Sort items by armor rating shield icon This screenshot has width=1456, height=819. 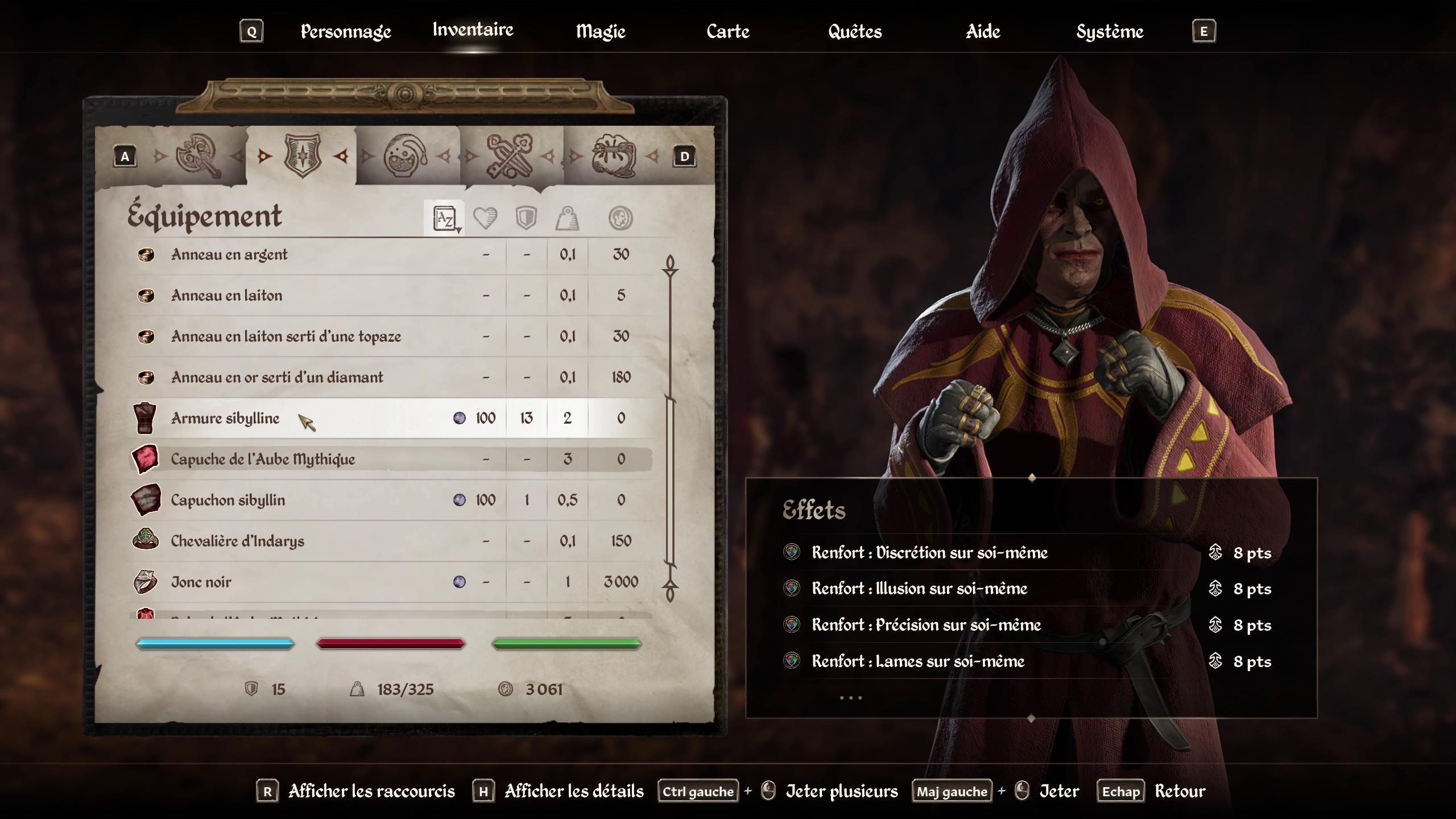pyautogui.click(x=526, y=218)
